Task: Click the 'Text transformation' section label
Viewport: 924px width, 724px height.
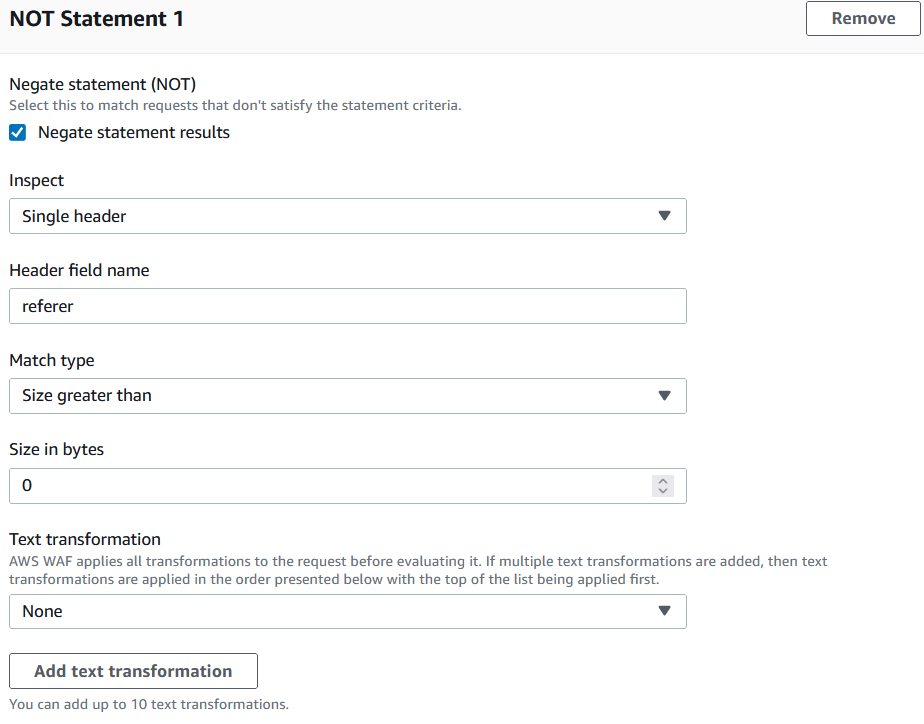Action: [85, 540]
